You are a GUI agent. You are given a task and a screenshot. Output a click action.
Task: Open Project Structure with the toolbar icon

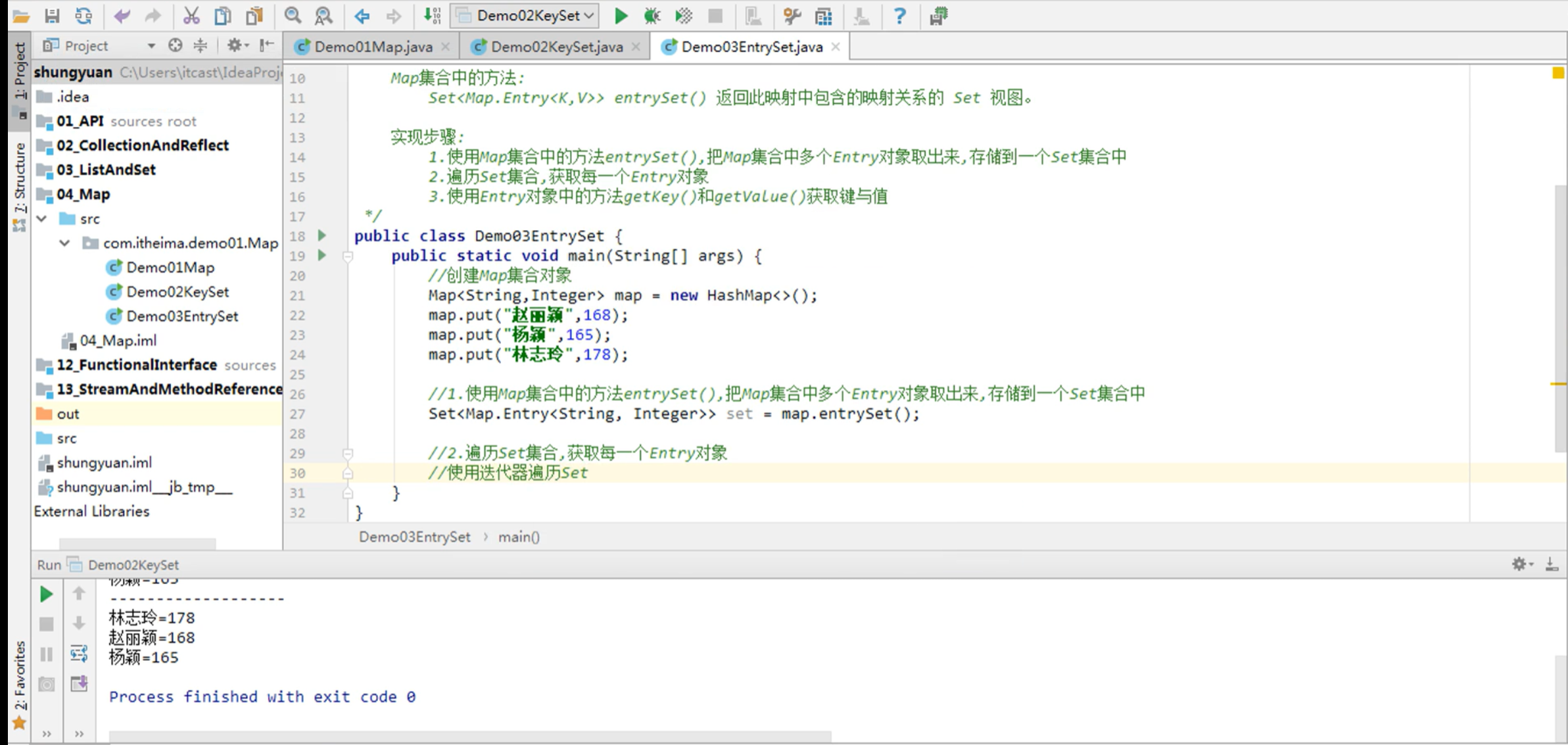coord(823,16)
